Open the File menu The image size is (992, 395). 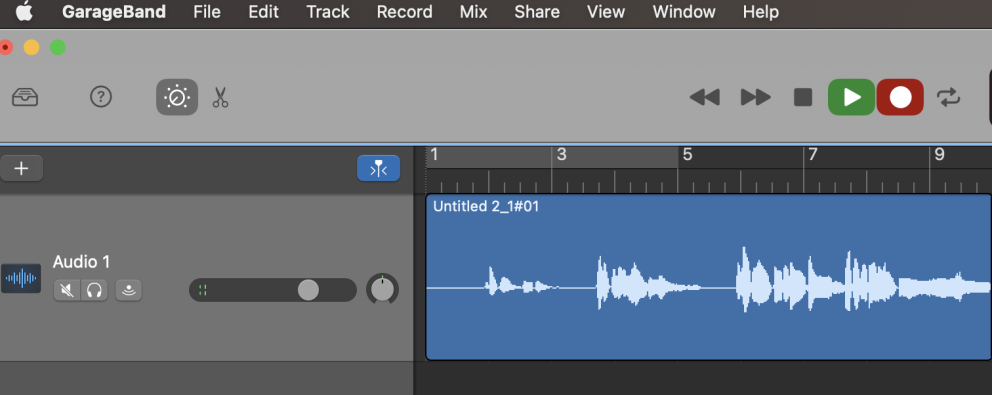point(207,12)
